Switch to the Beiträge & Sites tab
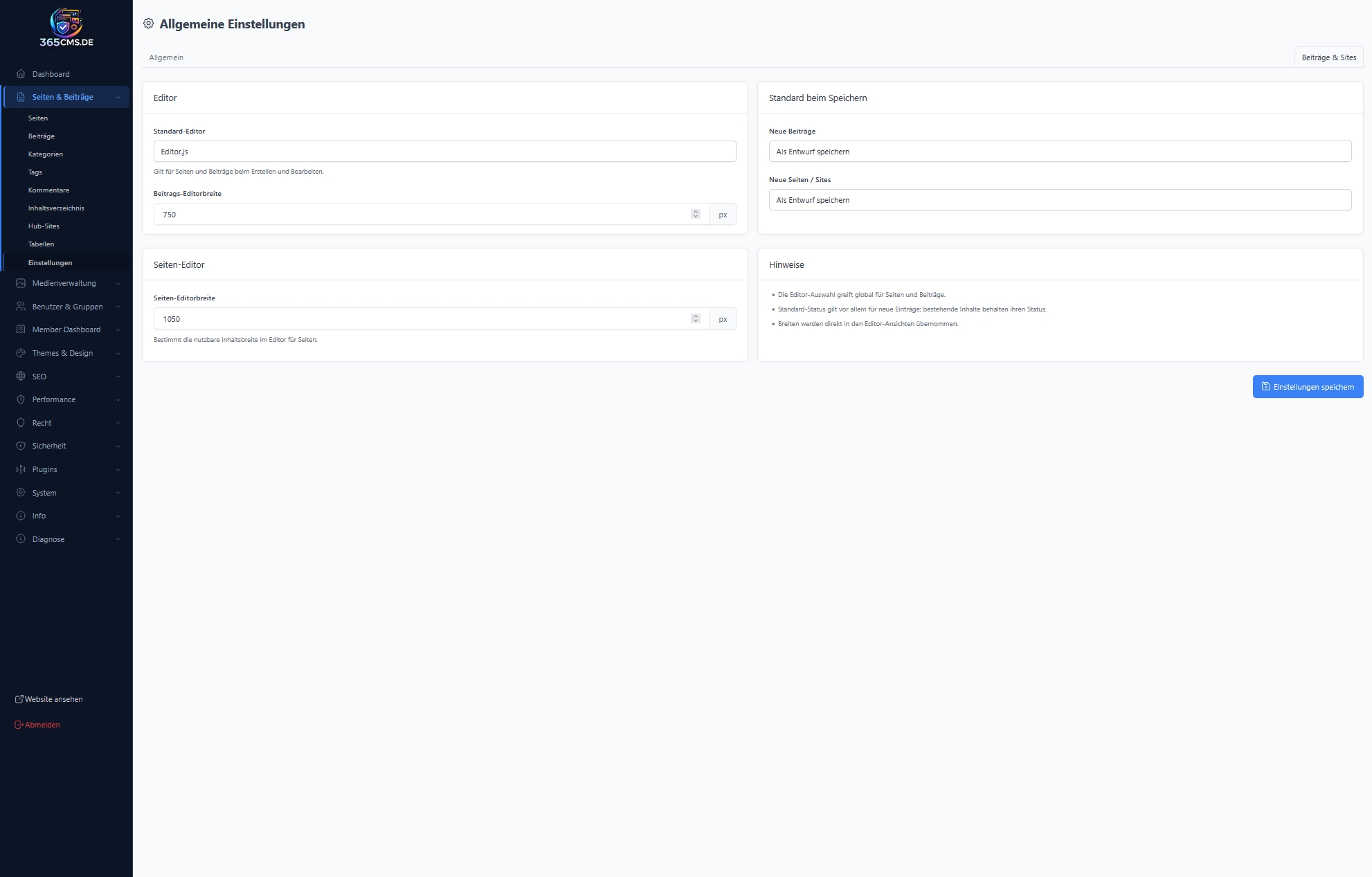 click(1328, 57)
